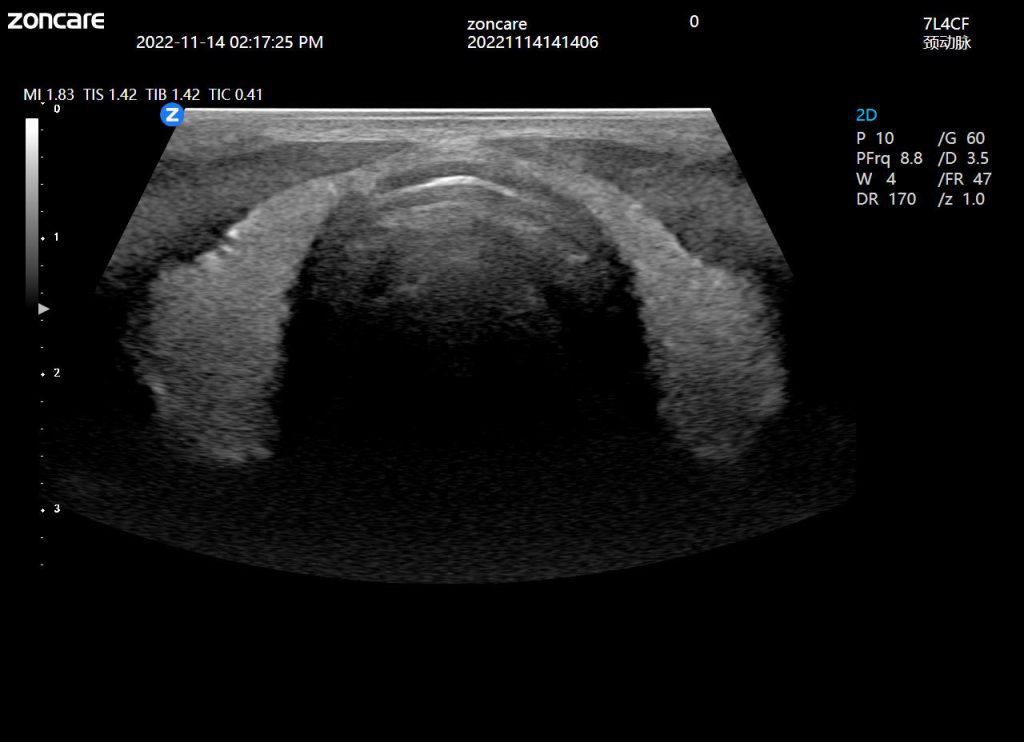
Task: Click the frame rate FR 47 readout
Action: click(964, 179)
